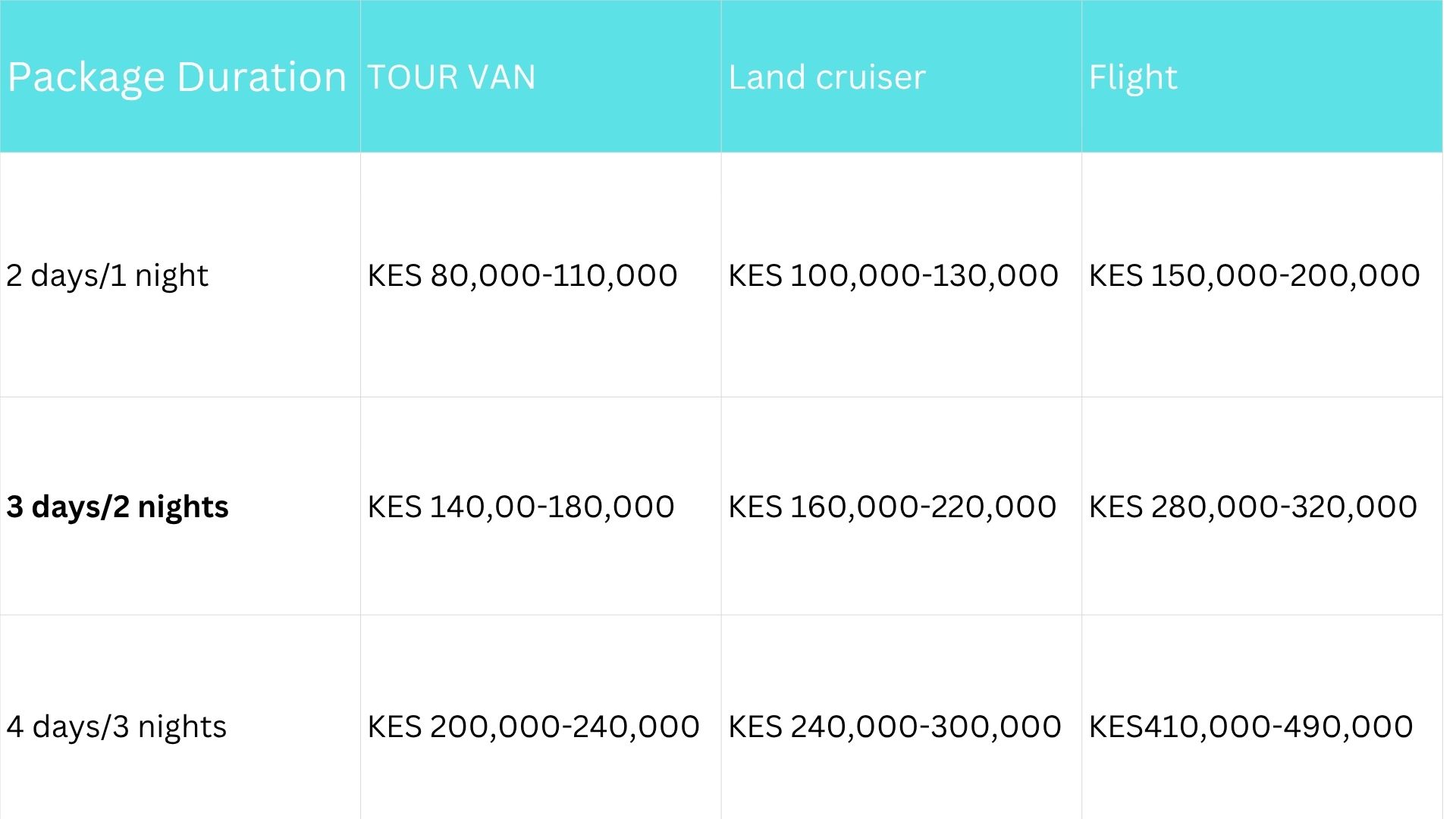1456x819 pixels.
Task: Click the '110,000' upper price in Tour Van
Action: (615, 275)
